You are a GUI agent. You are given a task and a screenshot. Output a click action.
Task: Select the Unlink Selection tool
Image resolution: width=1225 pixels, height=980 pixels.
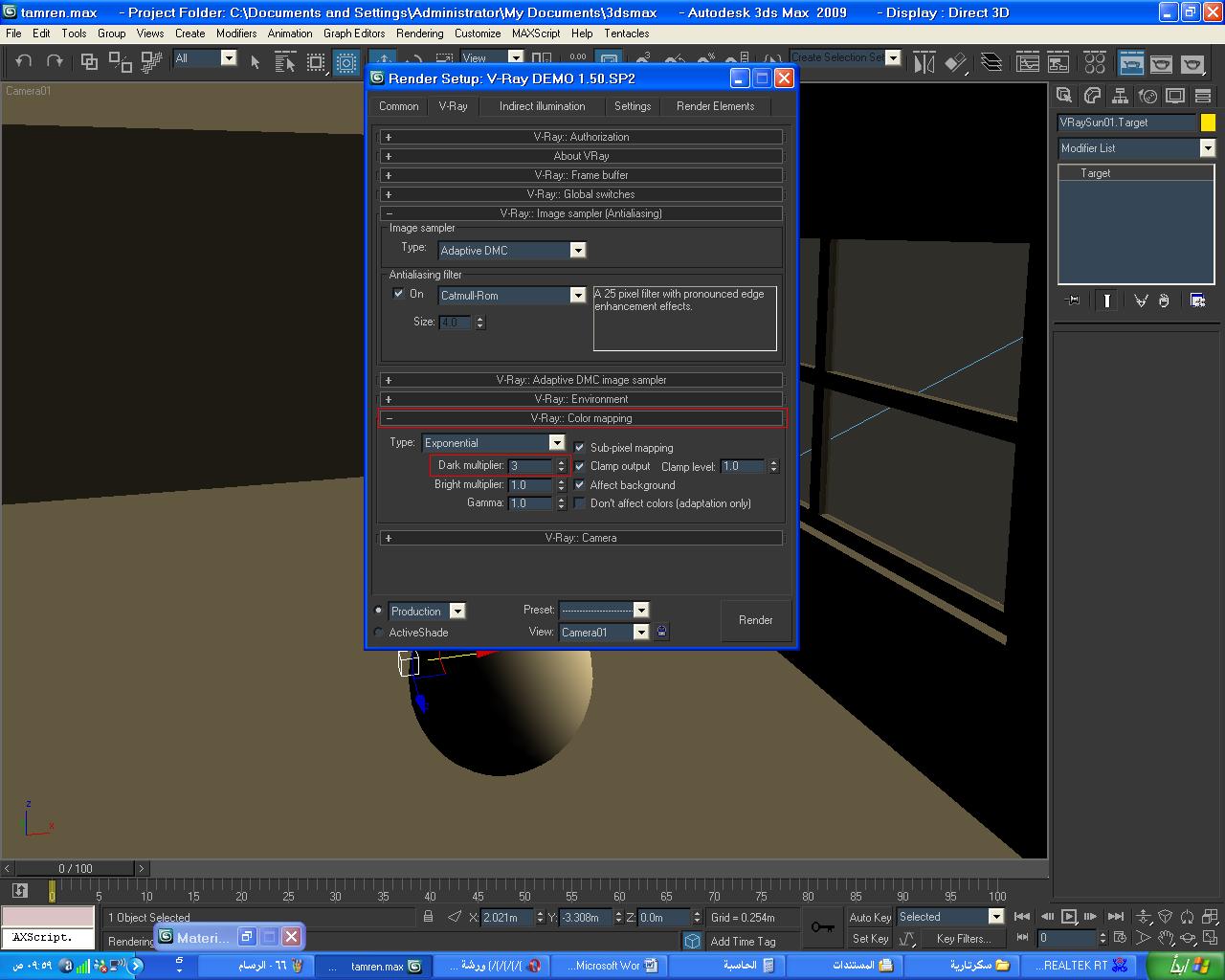(x=120, y=62)
